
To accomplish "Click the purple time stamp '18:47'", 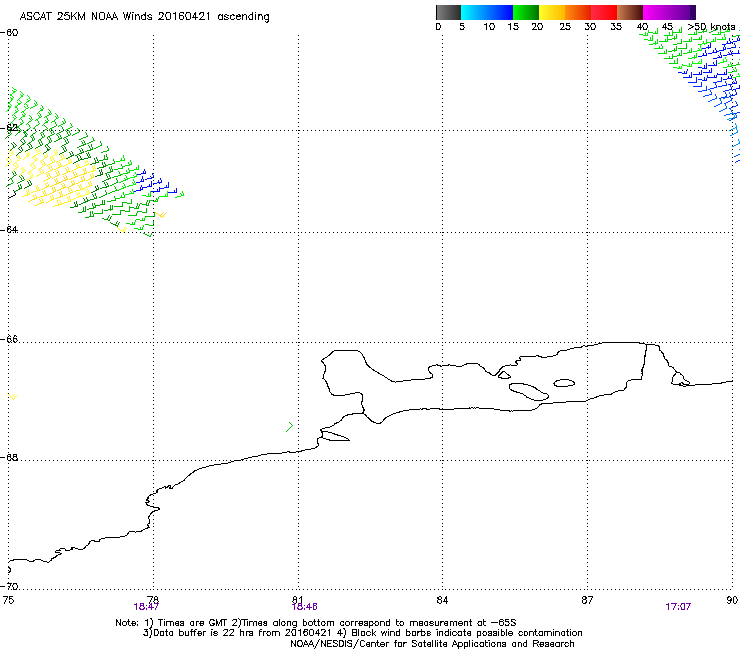I will pos(146,607).
